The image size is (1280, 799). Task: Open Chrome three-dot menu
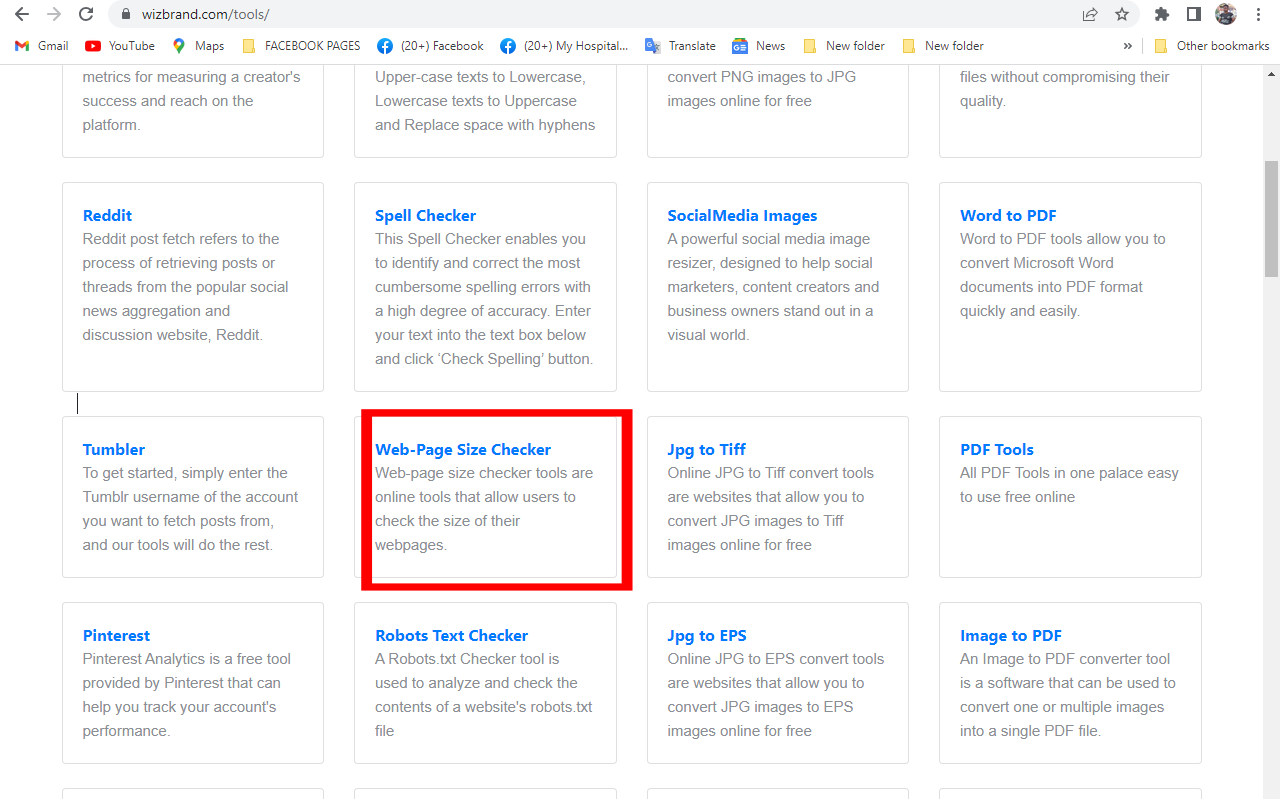[x=1258, y=14]
